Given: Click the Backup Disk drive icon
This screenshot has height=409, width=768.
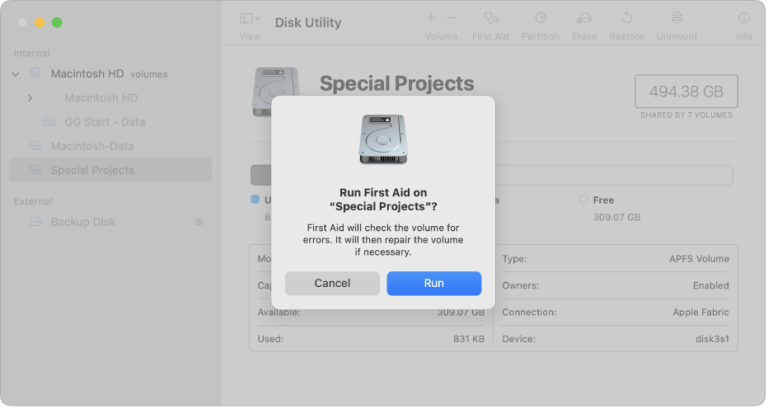Looking at the screenshot, I should [x=35, y=222].
